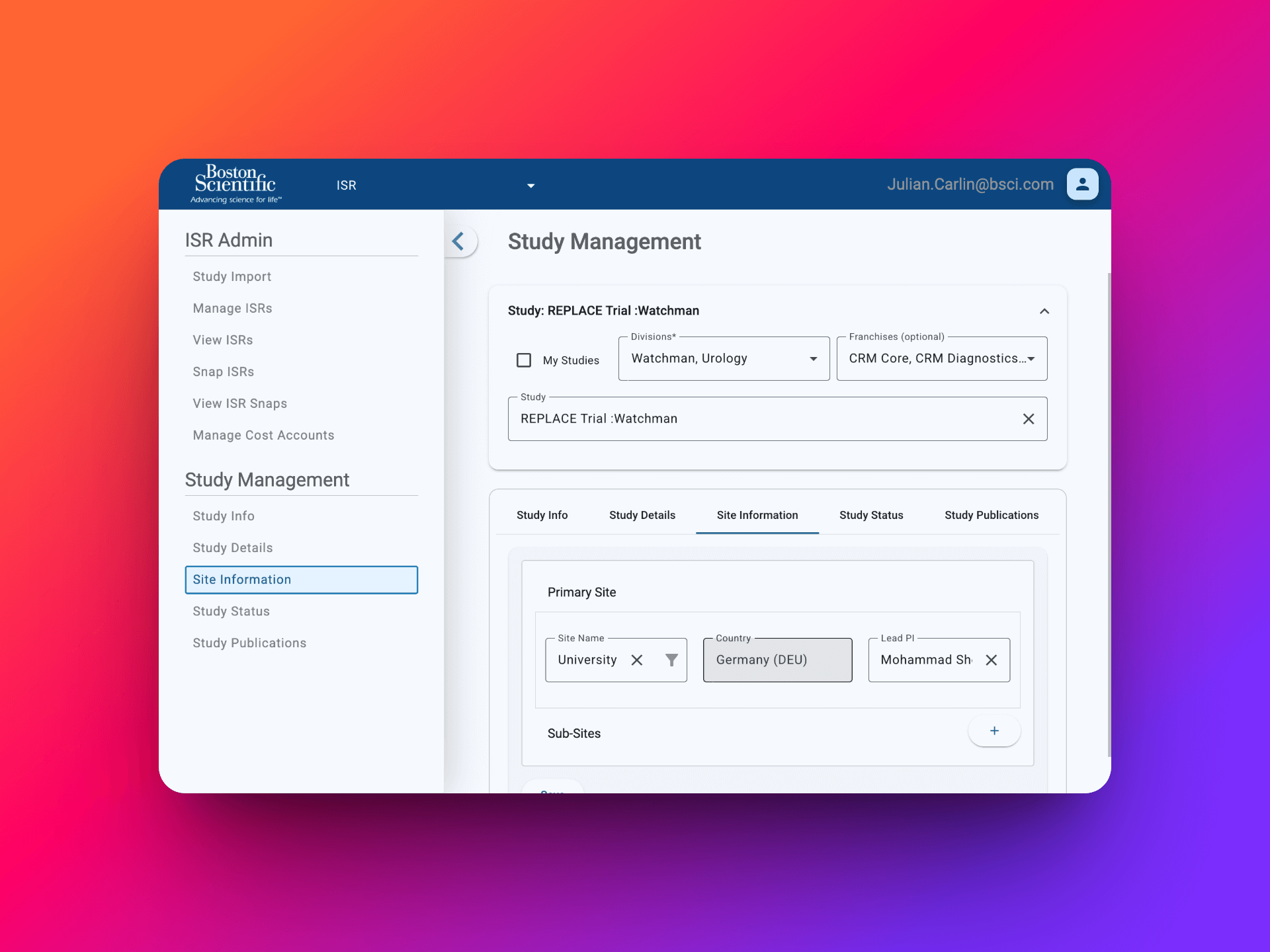Click the Country Germany (DEU) field
This screenshot has height=952, width=1270.
(x=777, y=660)
